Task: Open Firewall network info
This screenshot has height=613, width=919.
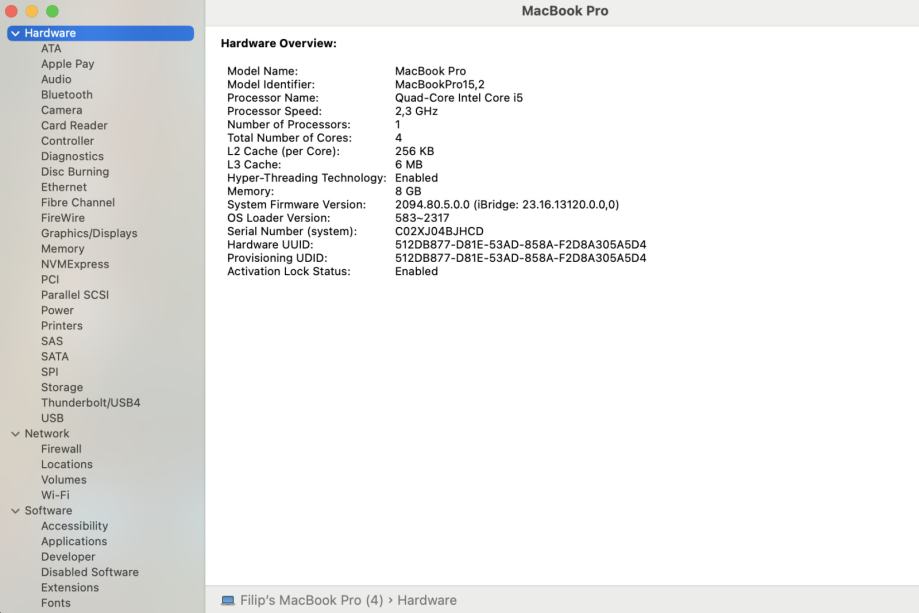Action: click(x=61, y=449)
